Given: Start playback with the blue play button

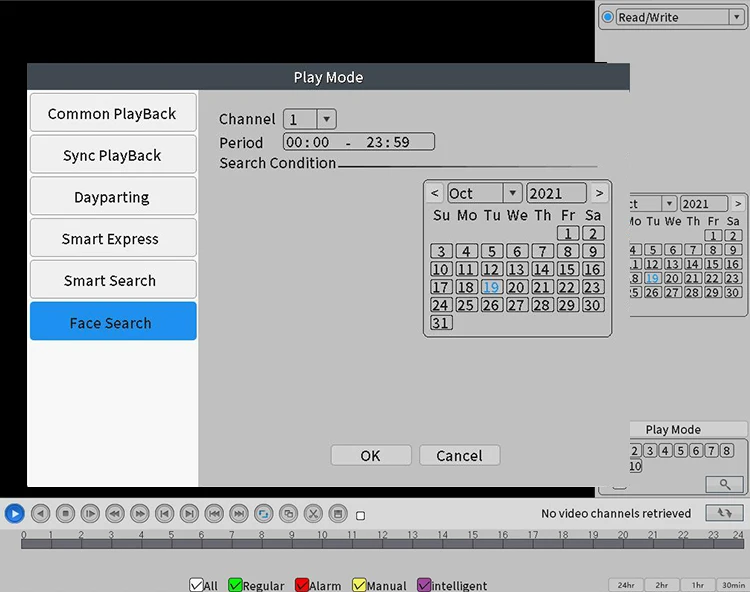Looking at the screenshot, I should point(14,514).
